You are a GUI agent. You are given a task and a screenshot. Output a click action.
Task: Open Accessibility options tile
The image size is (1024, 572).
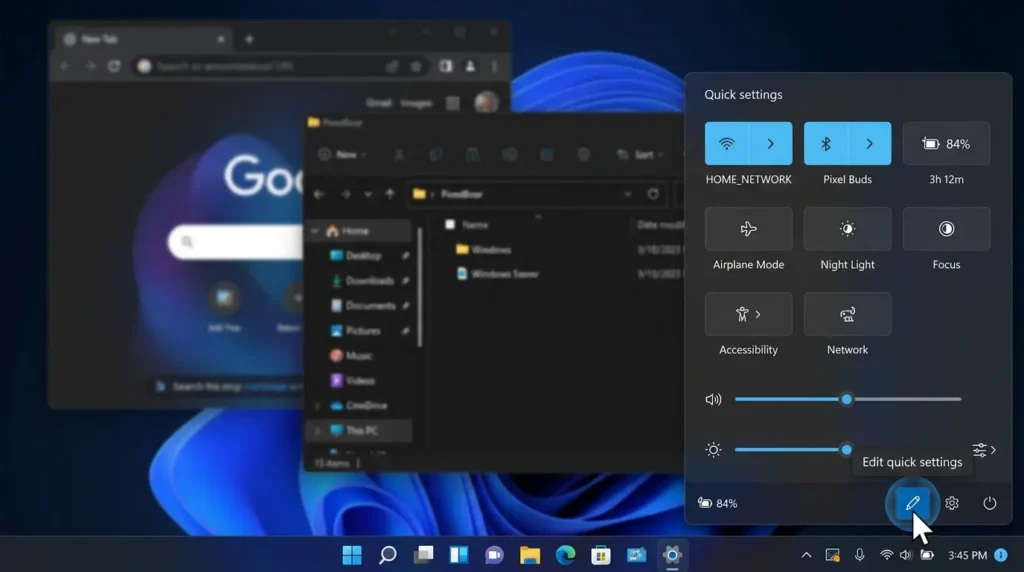748,314
